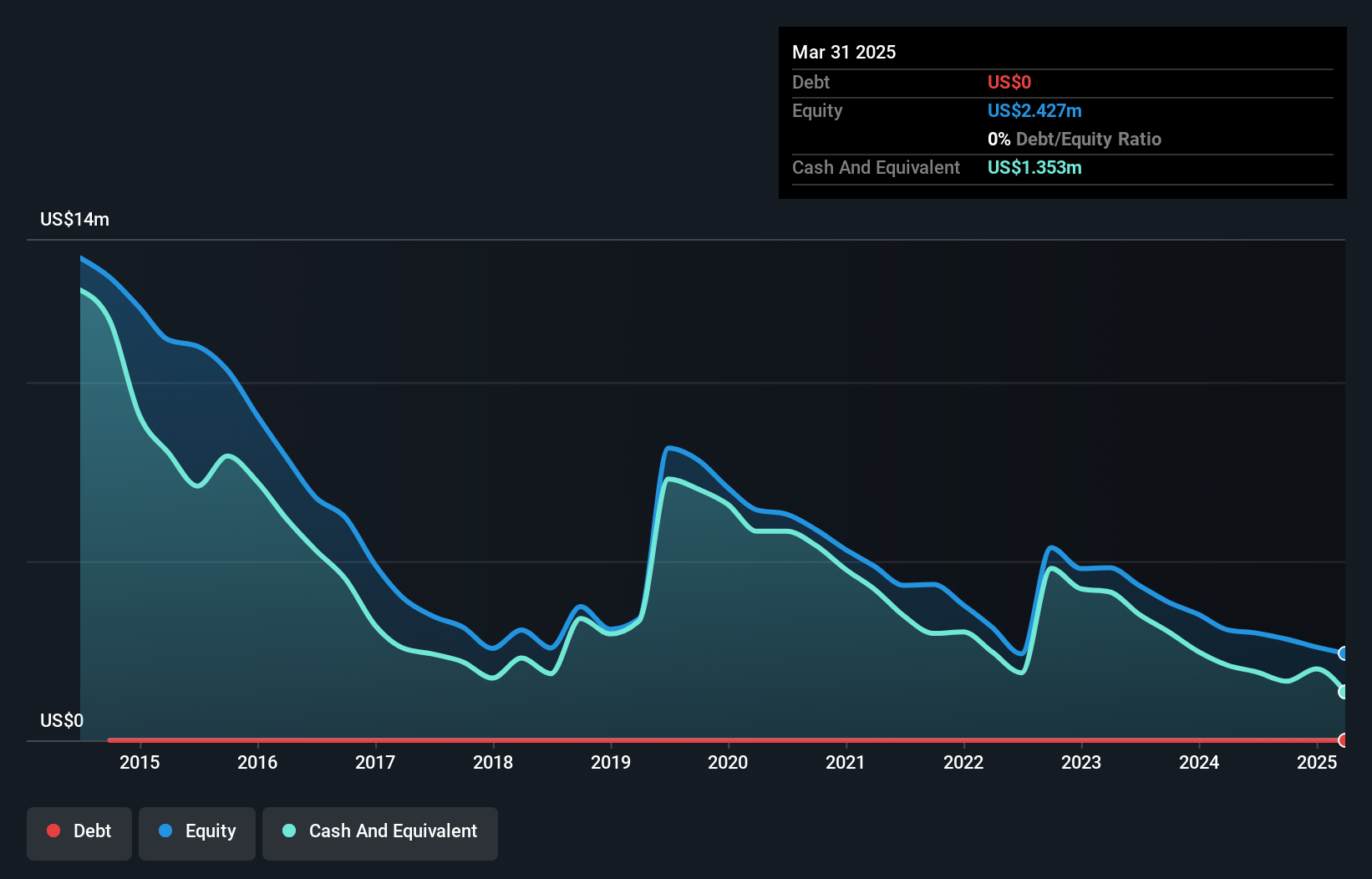
Task: Click the 2019 x-axis label
Action: click(611, 762)
